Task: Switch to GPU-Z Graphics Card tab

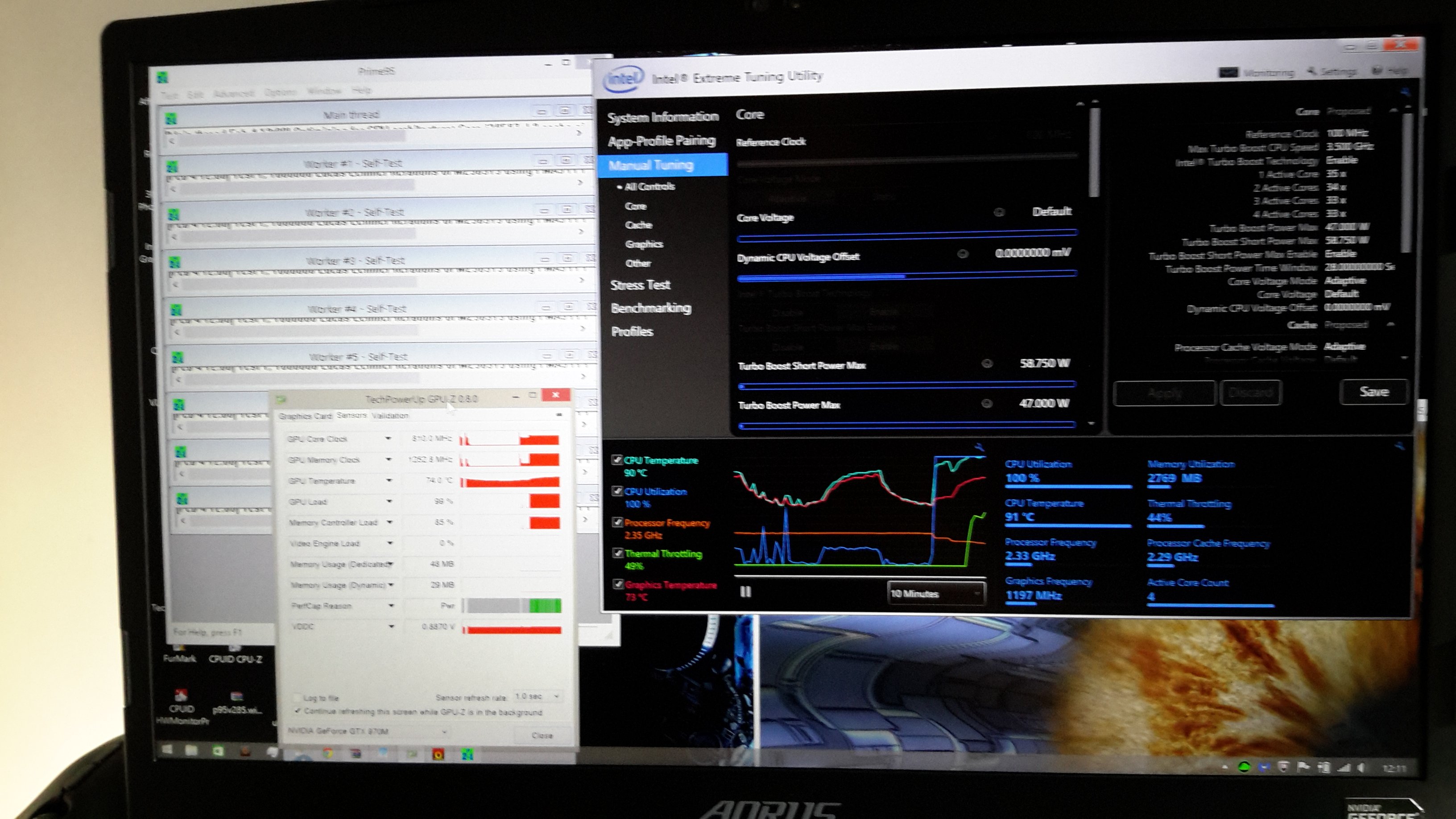Action: [305, 416]
